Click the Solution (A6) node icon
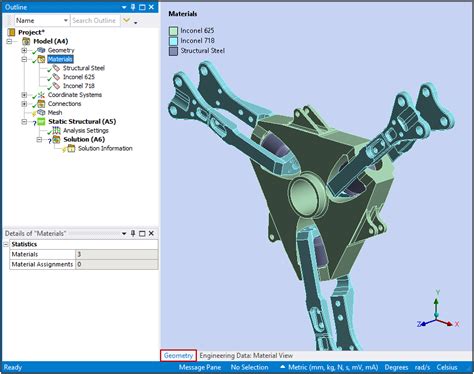 (57, 139)
